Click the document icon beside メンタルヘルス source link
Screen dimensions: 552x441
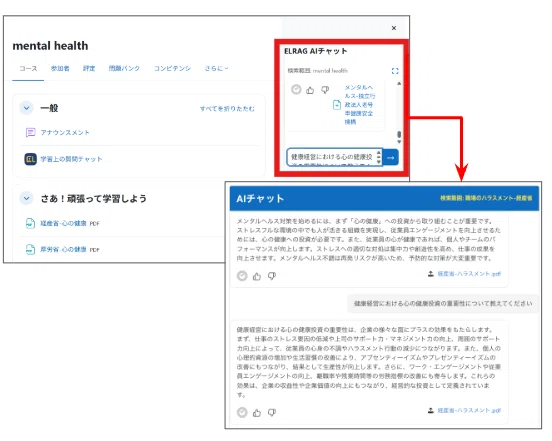click(x=337, y=105)
